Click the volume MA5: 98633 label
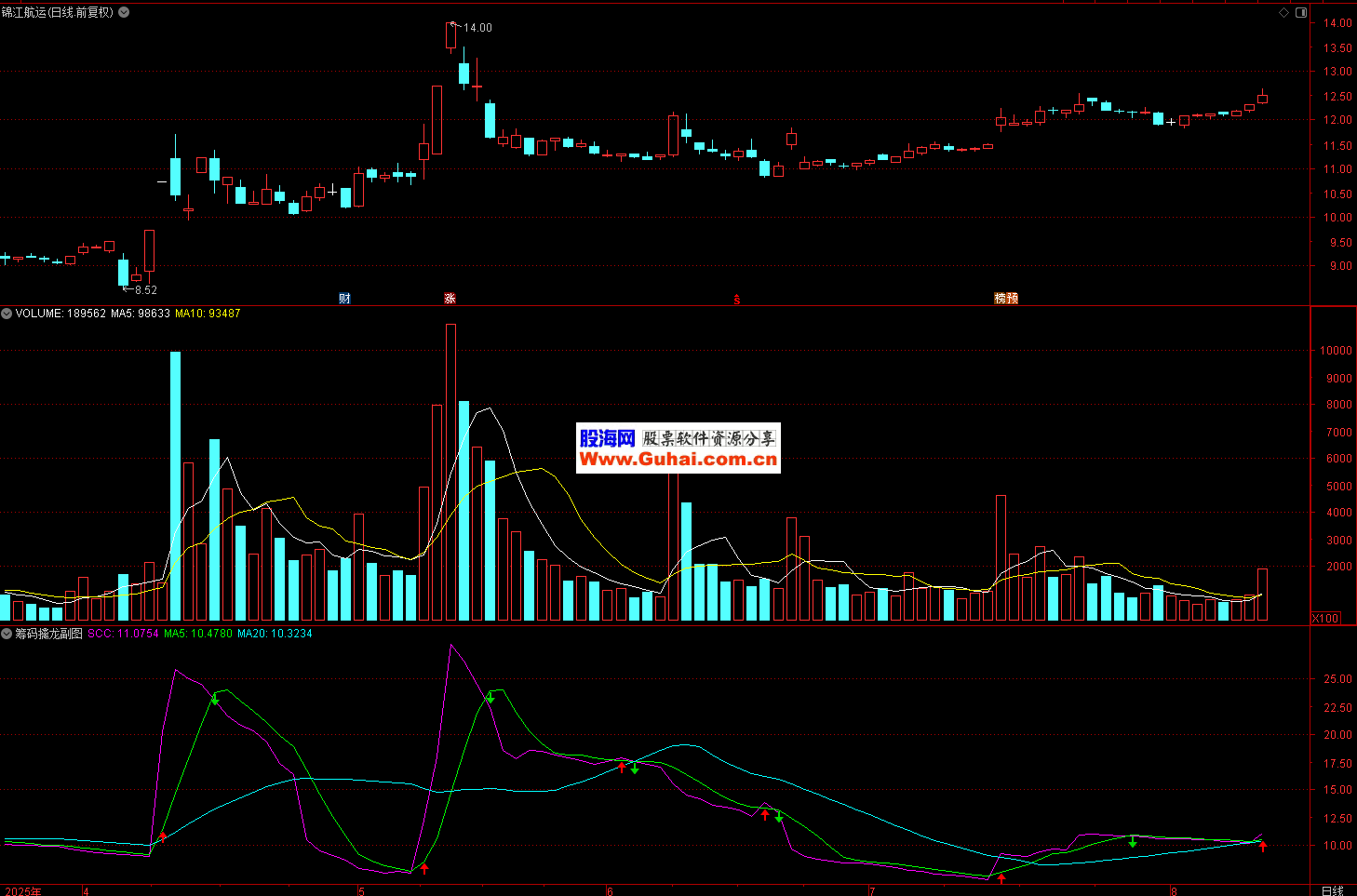1357x896 pixels. click(141, 314)
